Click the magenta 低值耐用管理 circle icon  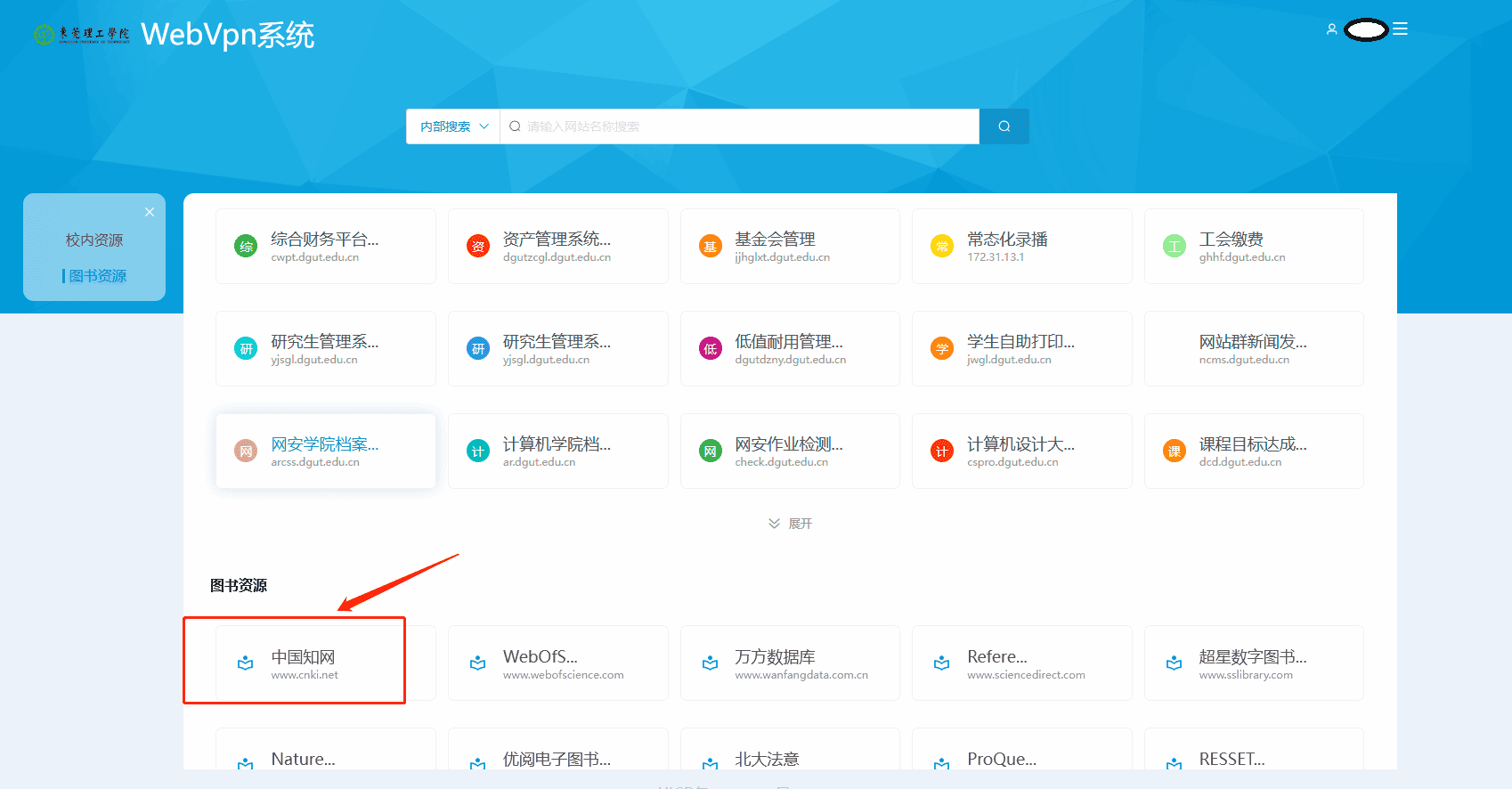pos(710,349)
